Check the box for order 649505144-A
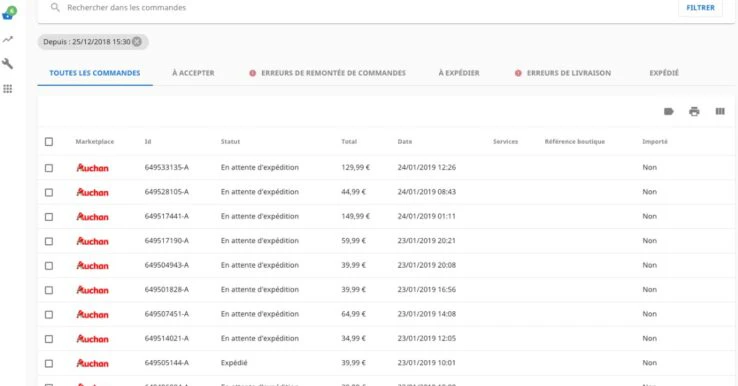Screen dimensions: 738x386 49,364
